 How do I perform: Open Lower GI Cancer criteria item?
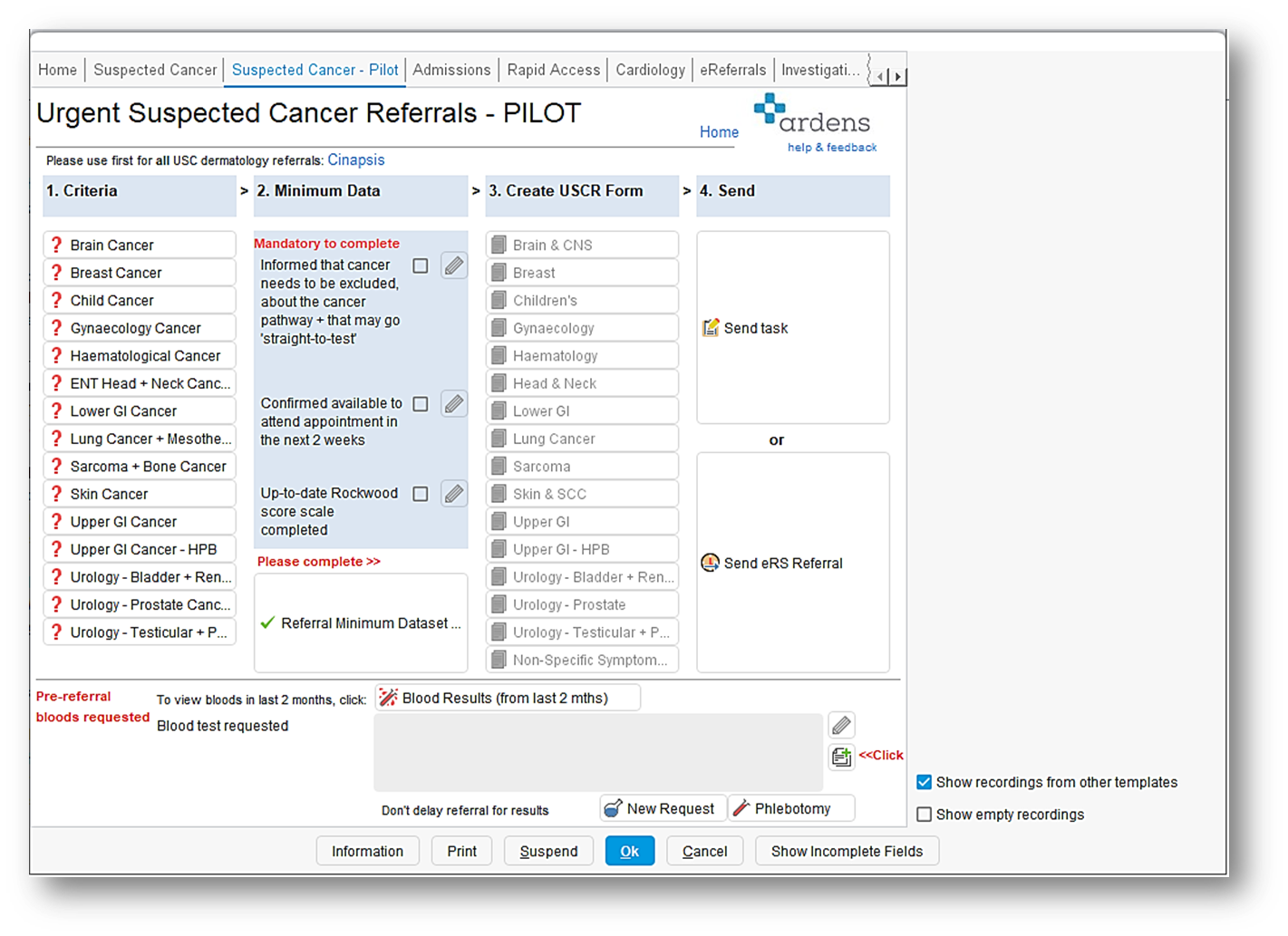[x=140, y=411]
